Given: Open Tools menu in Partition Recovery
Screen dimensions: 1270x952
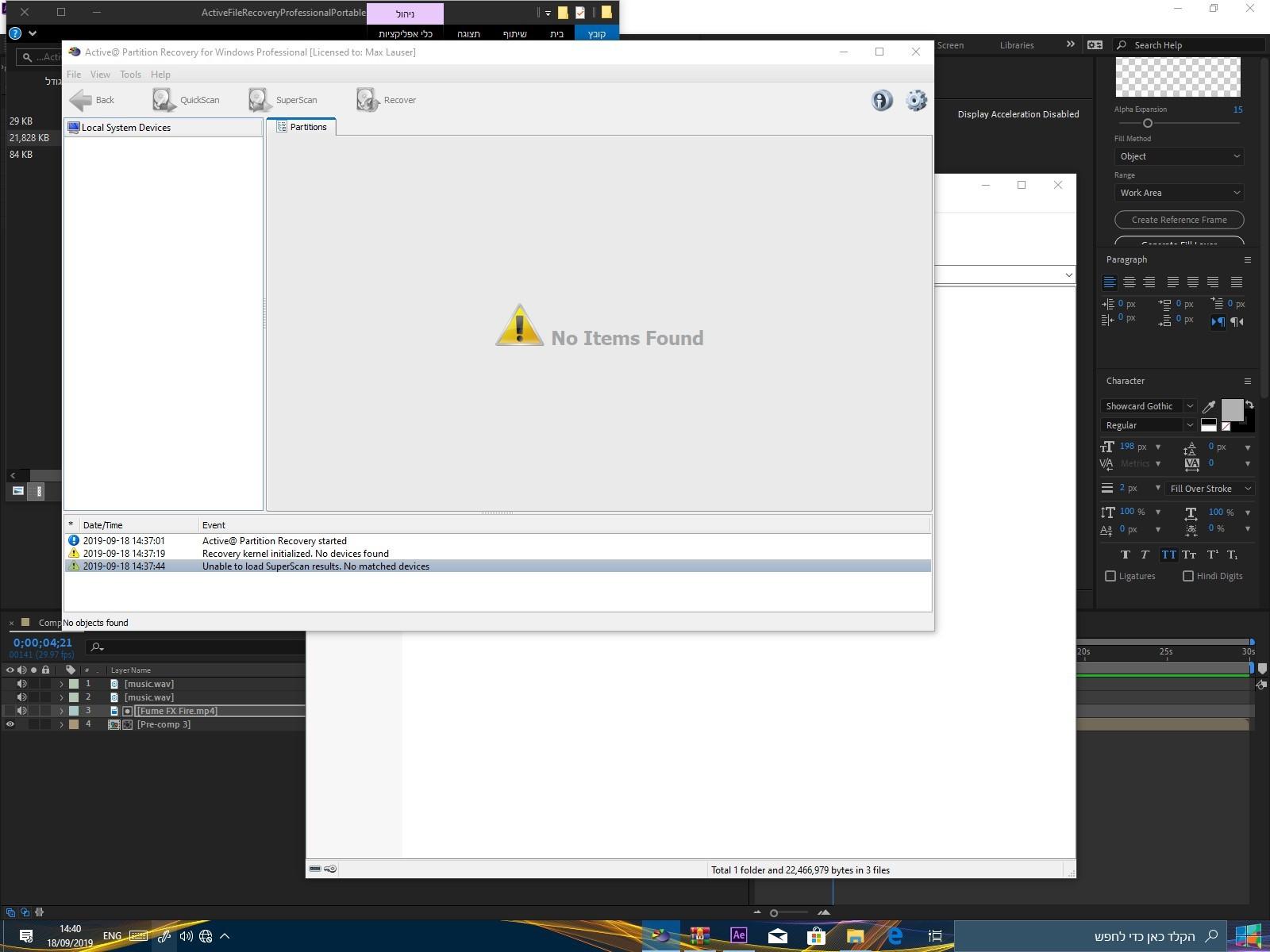Looking at the screenshot, I should 130,74.
